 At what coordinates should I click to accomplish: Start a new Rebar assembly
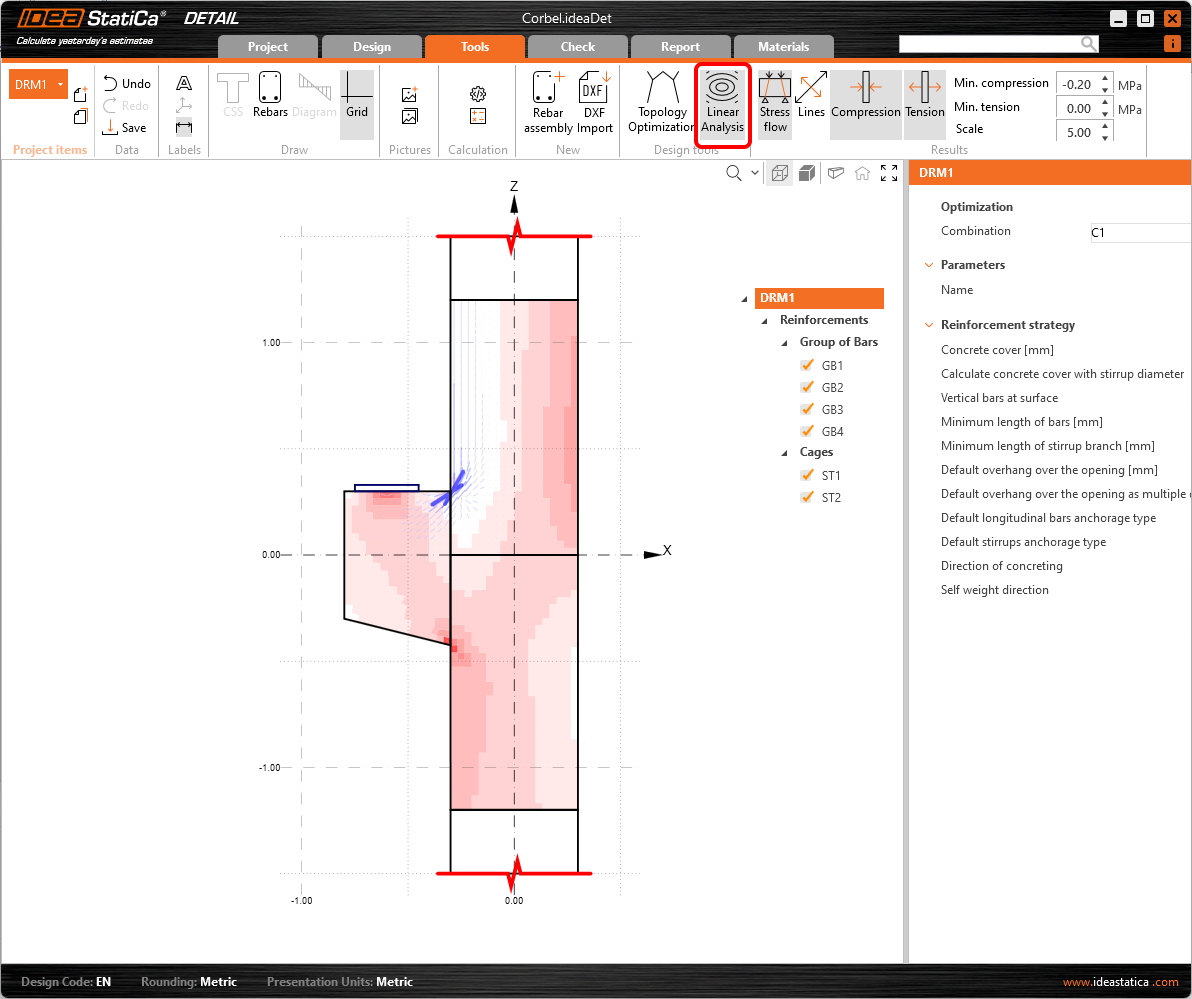click(547, 100)
